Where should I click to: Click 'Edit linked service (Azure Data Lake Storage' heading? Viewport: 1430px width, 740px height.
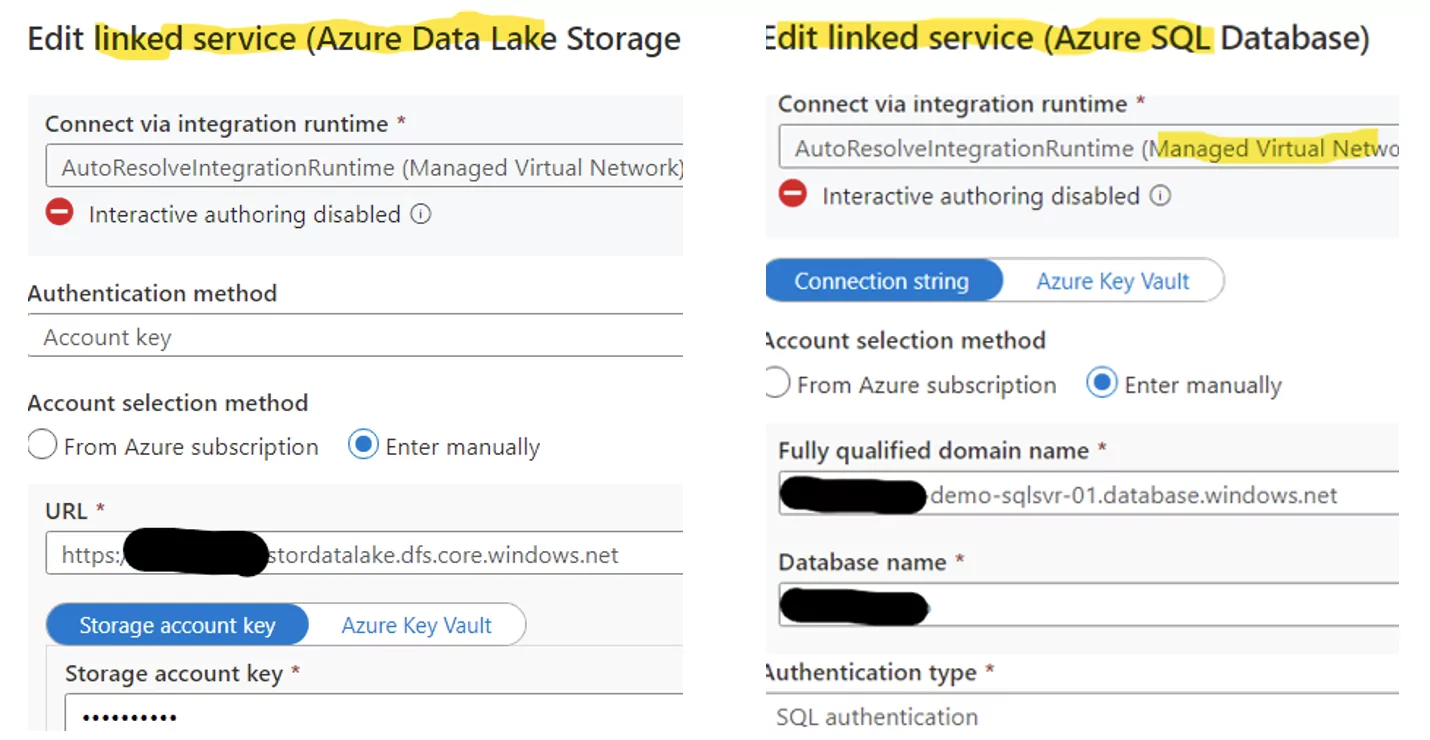(x=354, y=39)
